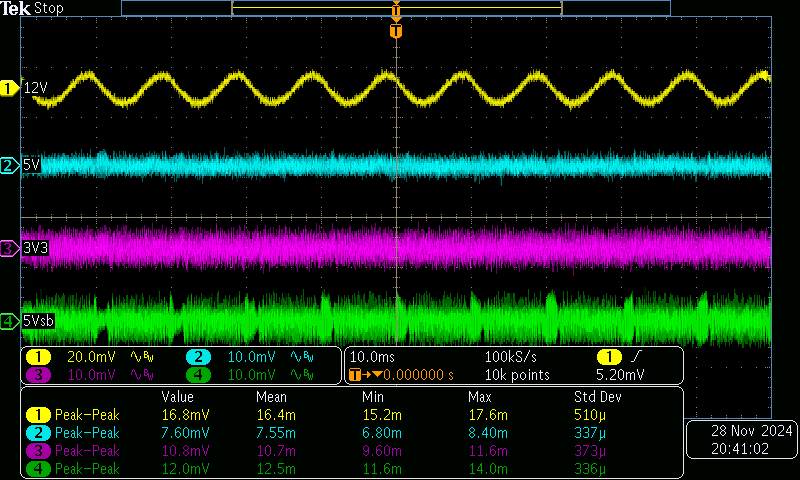Click the record view bar at top
This screenshot has height=480, width=800.
396,8
